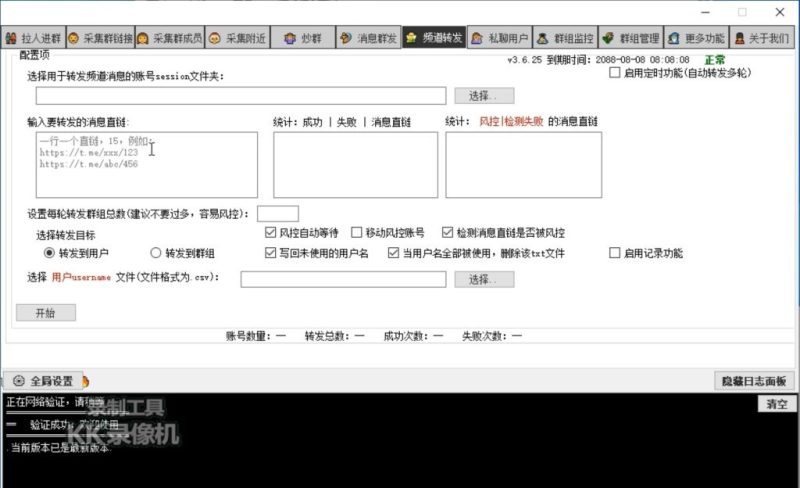Focus the session folder path field

(241, 95)
